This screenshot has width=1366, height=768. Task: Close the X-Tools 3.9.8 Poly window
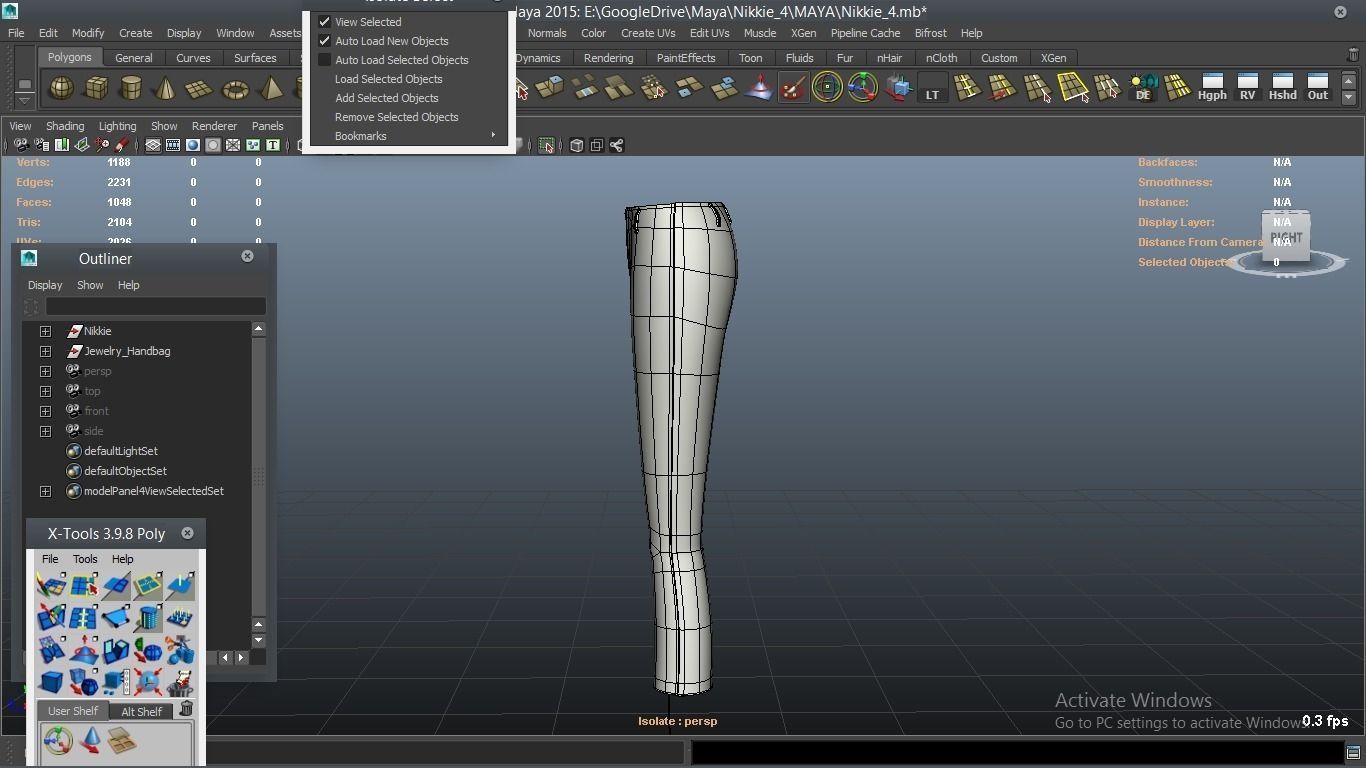click(187, 533)
